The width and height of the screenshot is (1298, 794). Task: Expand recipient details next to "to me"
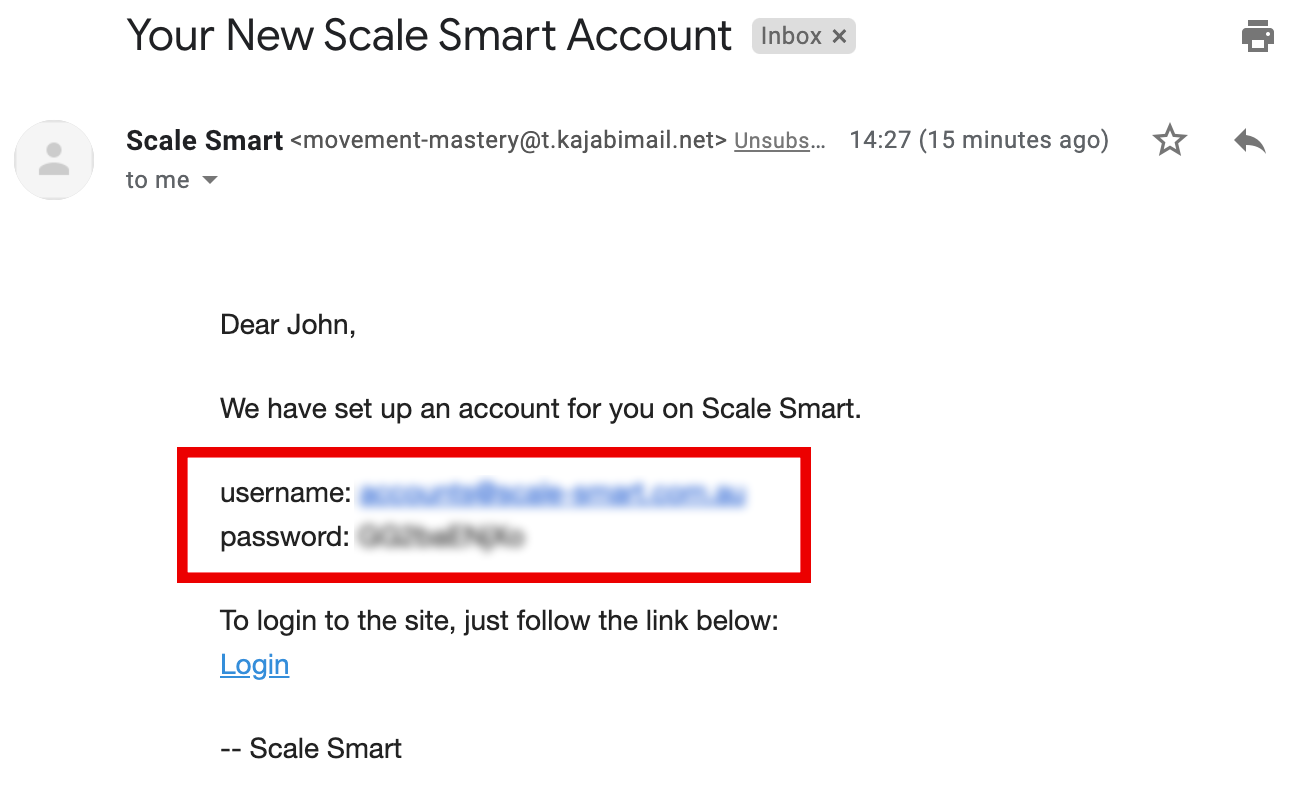pos(210,181)
